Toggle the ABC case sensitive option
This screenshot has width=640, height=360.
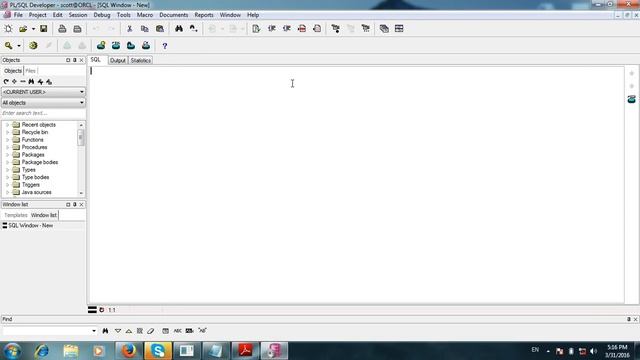click(x=178, y=331)
